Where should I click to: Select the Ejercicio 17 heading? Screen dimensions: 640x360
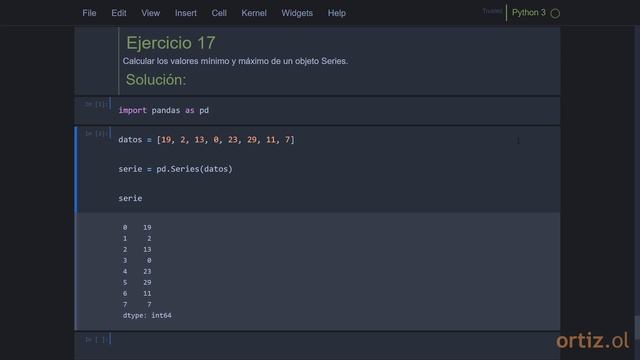pos(171,43)
